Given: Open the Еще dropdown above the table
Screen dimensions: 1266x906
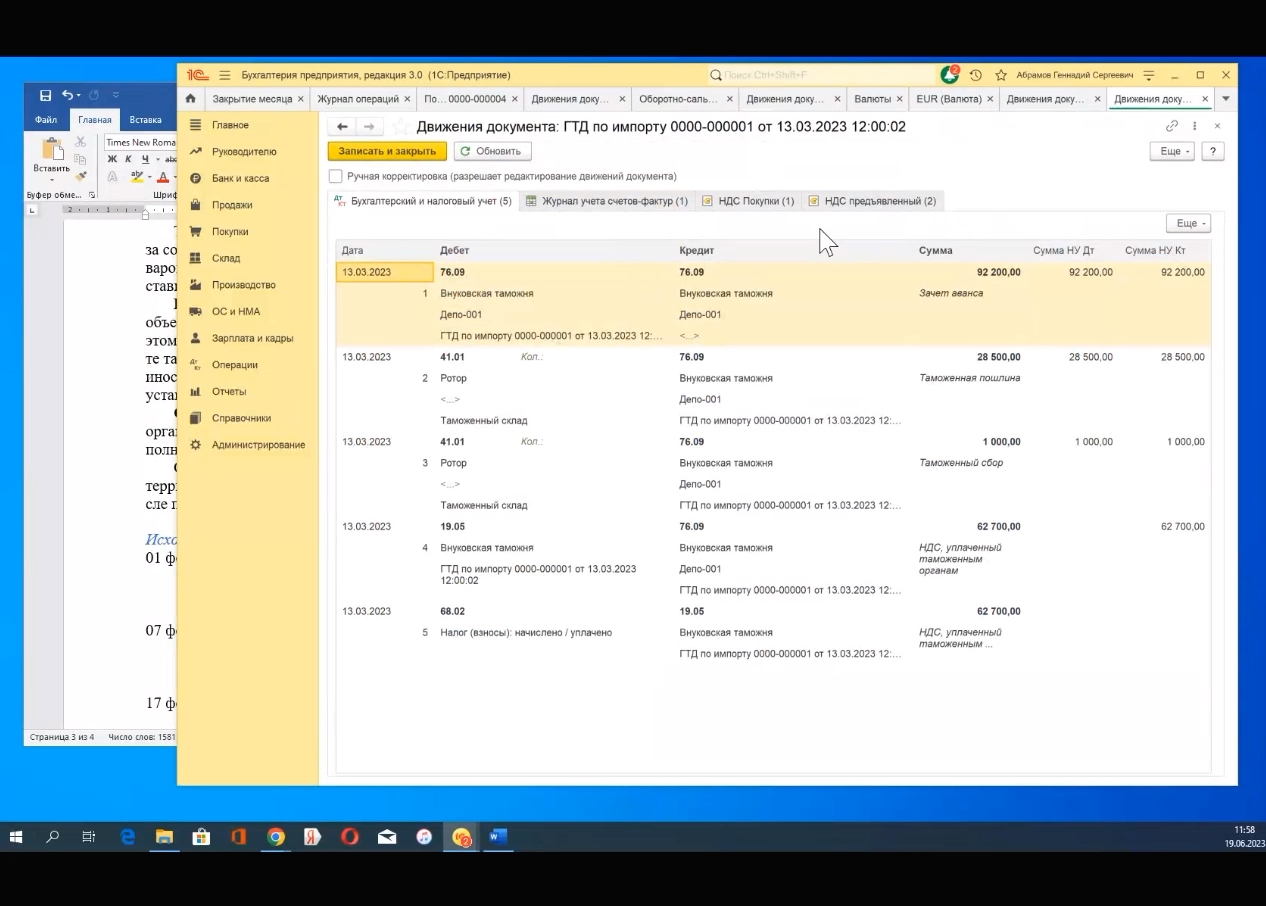Looking at the screenshot, I should click(x=1187, y=224).
